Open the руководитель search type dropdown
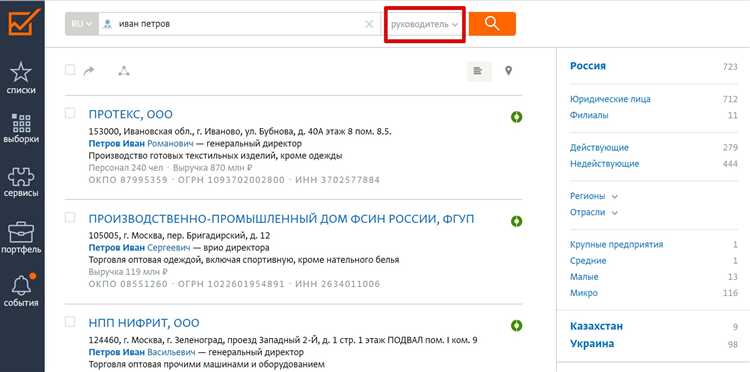Screen dimensions: 750x372 pos(425,24)
